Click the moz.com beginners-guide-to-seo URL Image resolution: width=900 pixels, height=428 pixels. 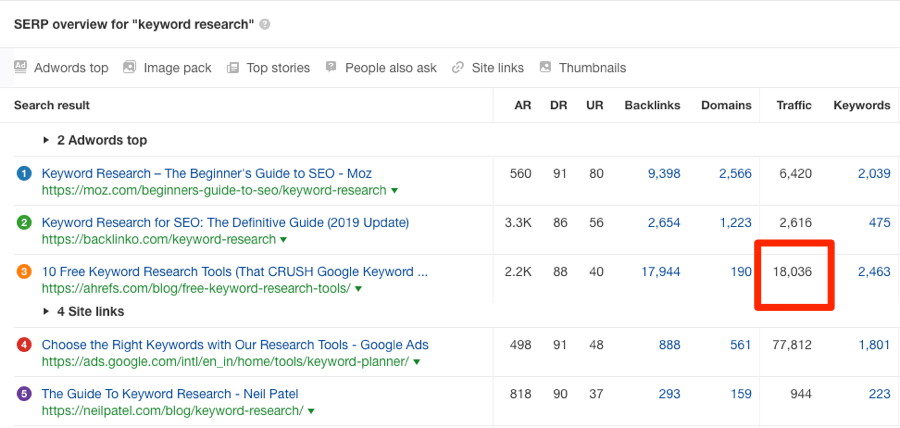pos(214,190)
